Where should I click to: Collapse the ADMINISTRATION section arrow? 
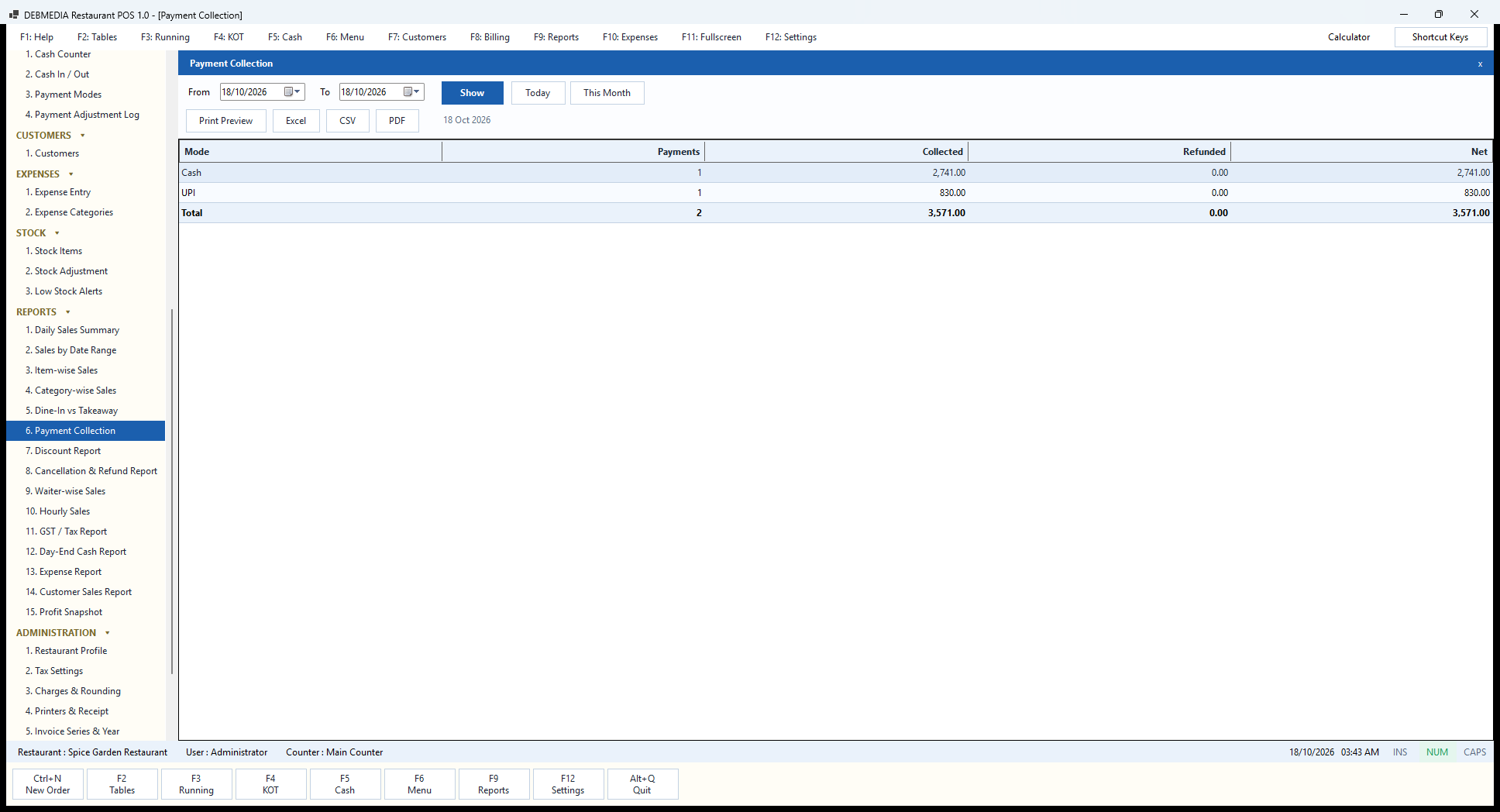tap(108, 633)
